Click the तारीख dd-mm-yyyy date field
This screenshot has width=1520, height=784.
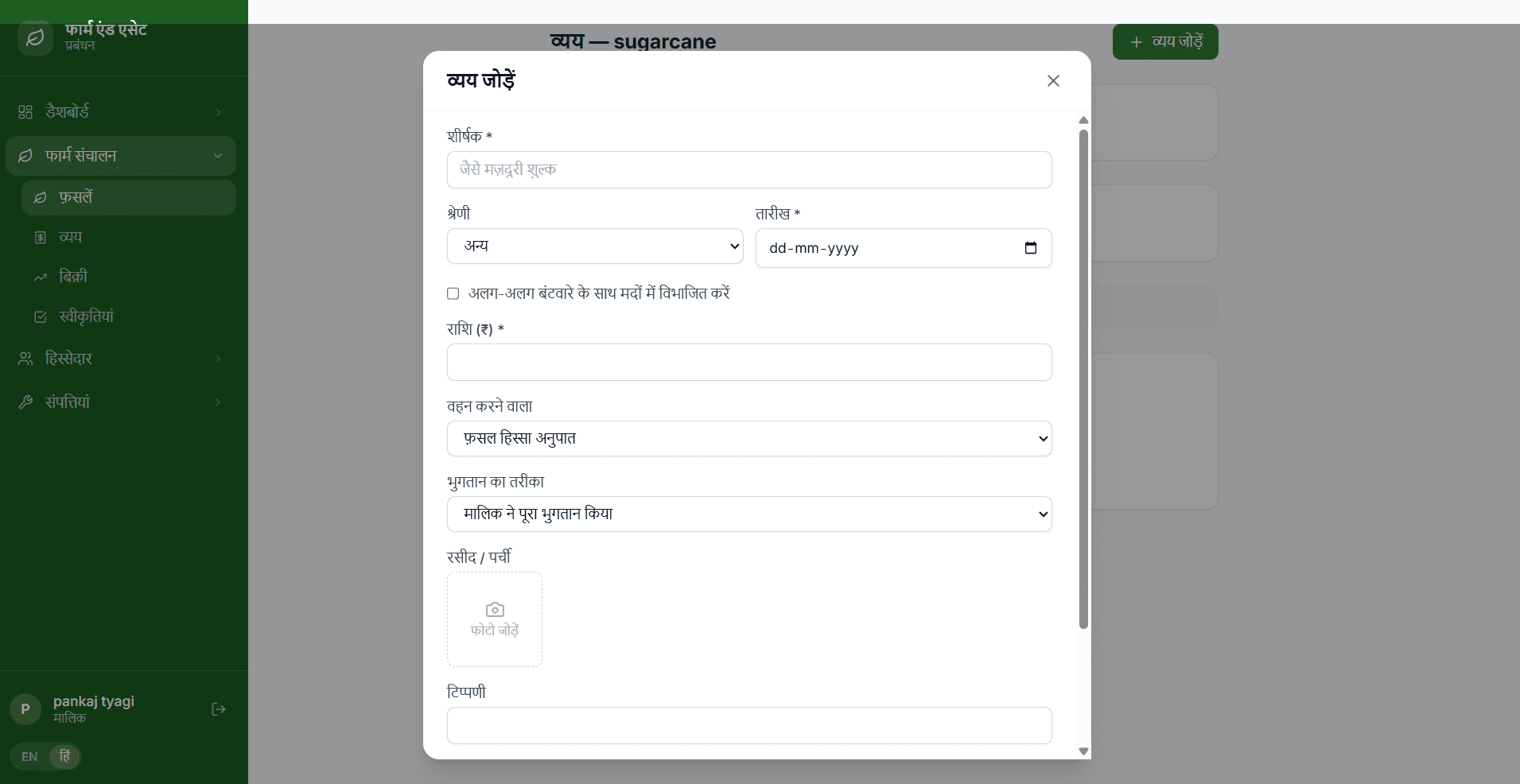(904, 248)
